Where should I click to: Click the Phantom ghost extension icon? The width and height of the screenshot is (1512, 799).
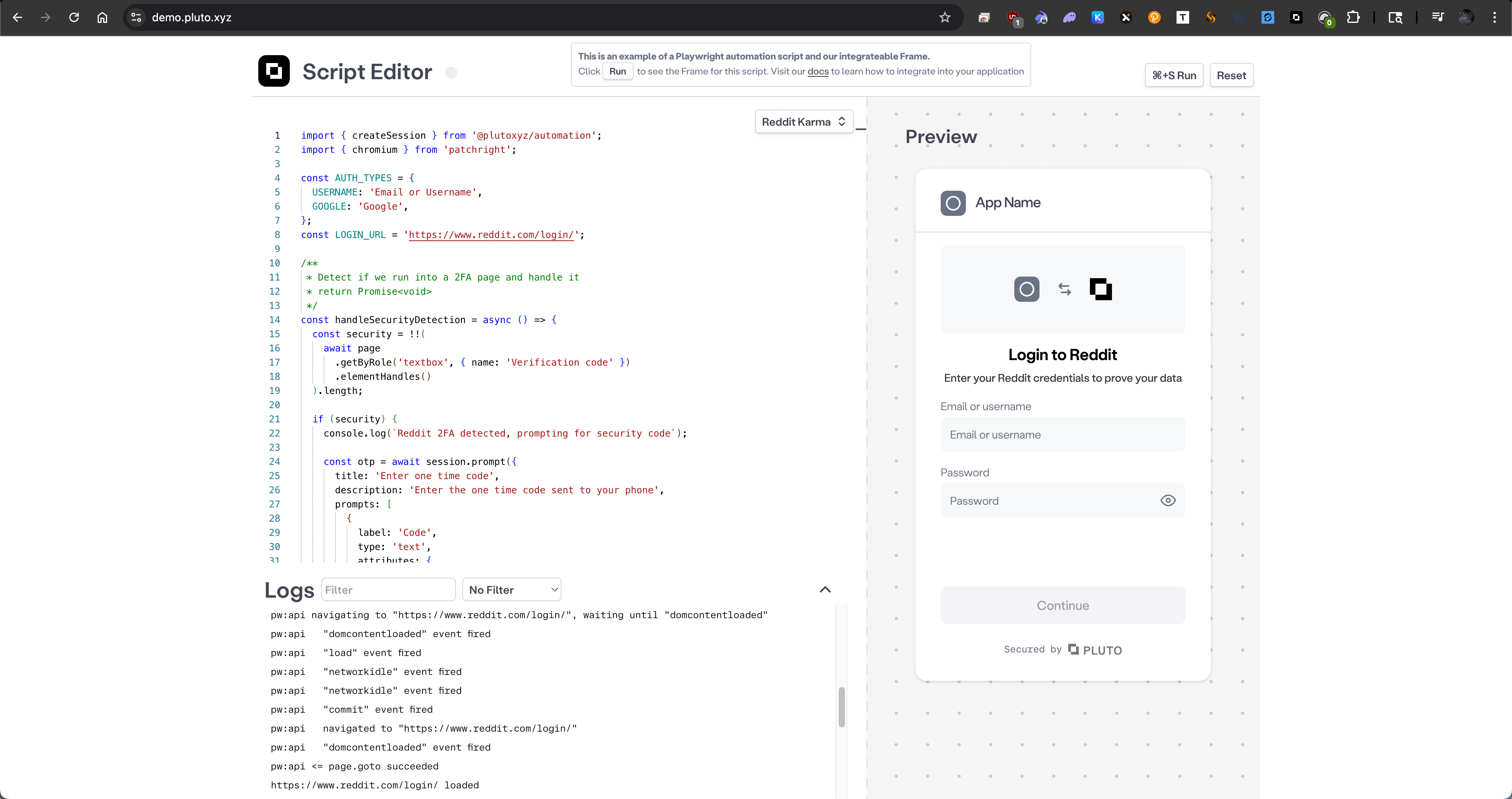point(1069,18)
